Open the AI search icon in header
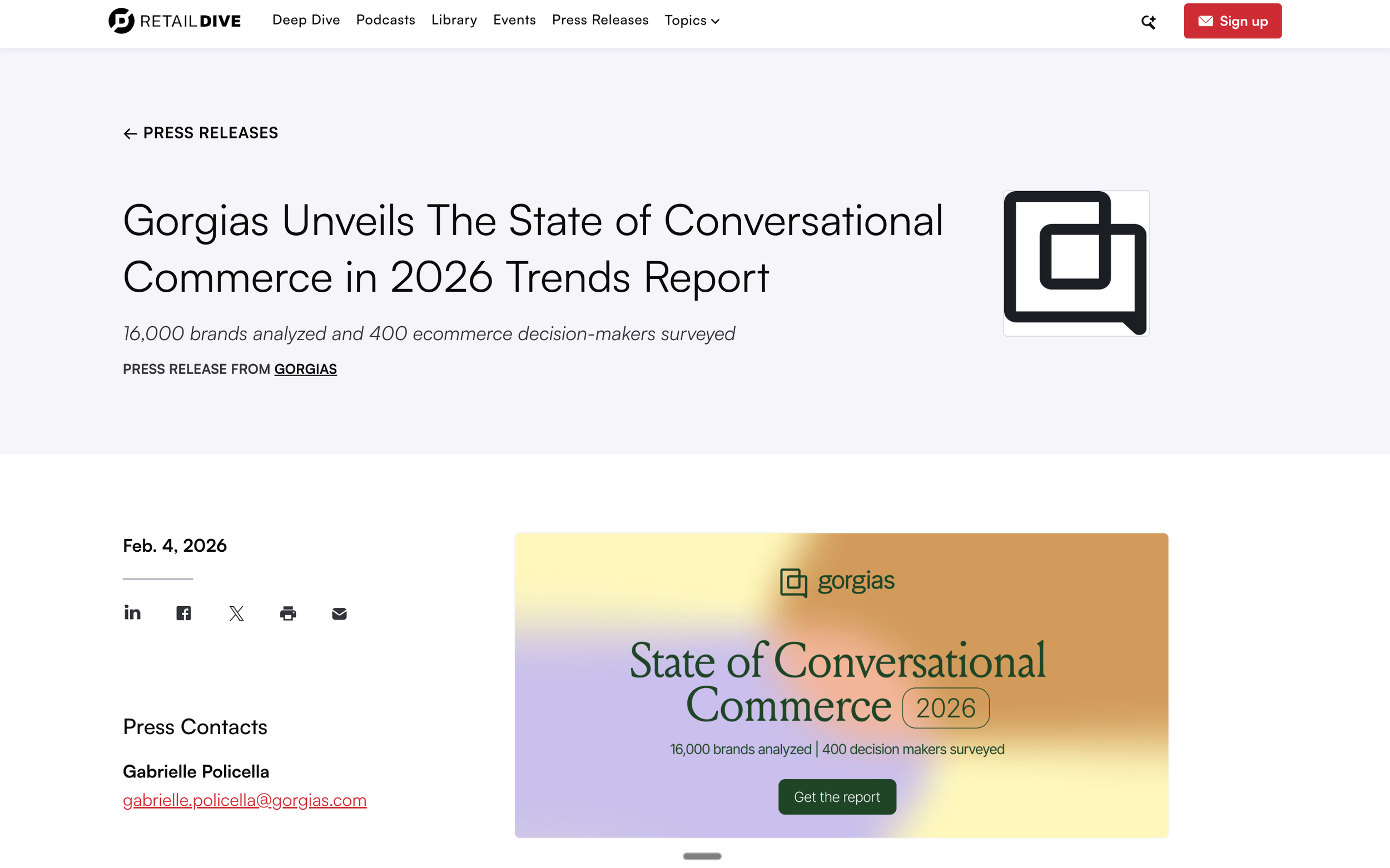The width and height of the screenshot is (1390, 868). coord(1148,21)
